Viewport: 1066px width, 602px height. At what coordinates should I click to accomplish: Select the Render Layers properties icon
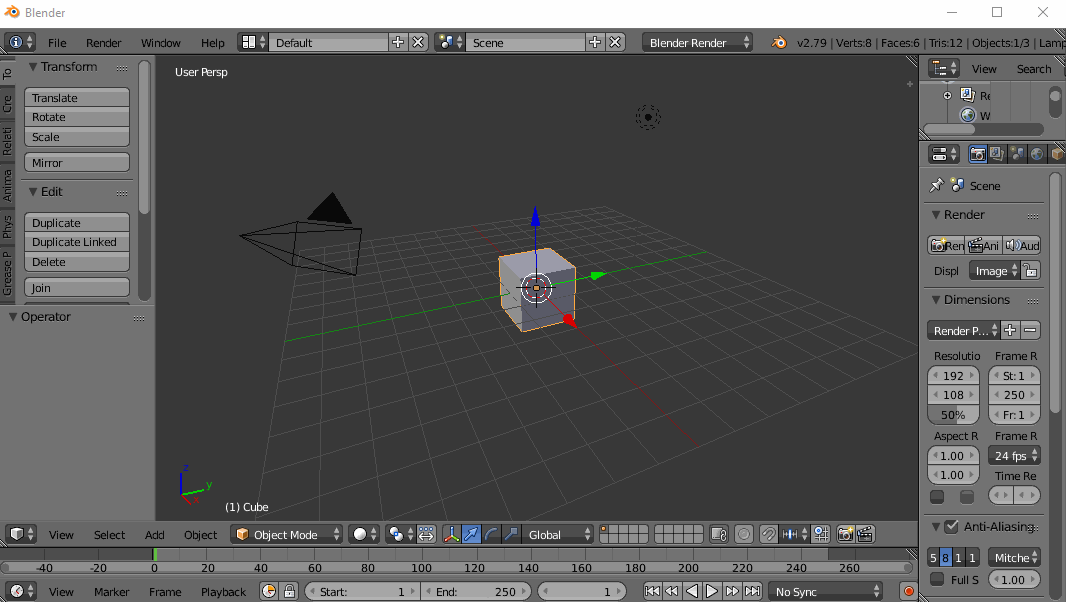pyautogui.click(x=996, y=153)
